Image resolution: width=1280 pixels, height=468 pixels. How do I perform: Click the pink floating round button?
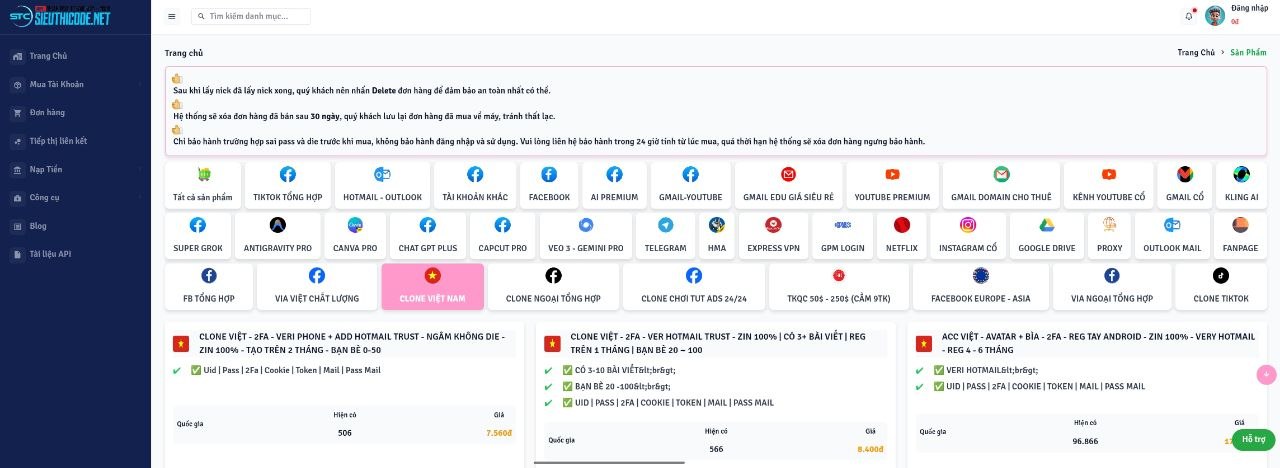pyautogui.click(x=1267, y=375)
